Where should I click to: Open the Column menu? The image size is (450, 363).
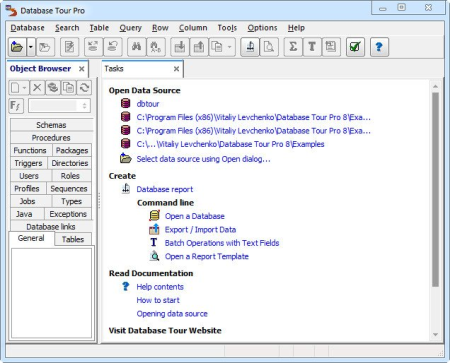(193, 28)
